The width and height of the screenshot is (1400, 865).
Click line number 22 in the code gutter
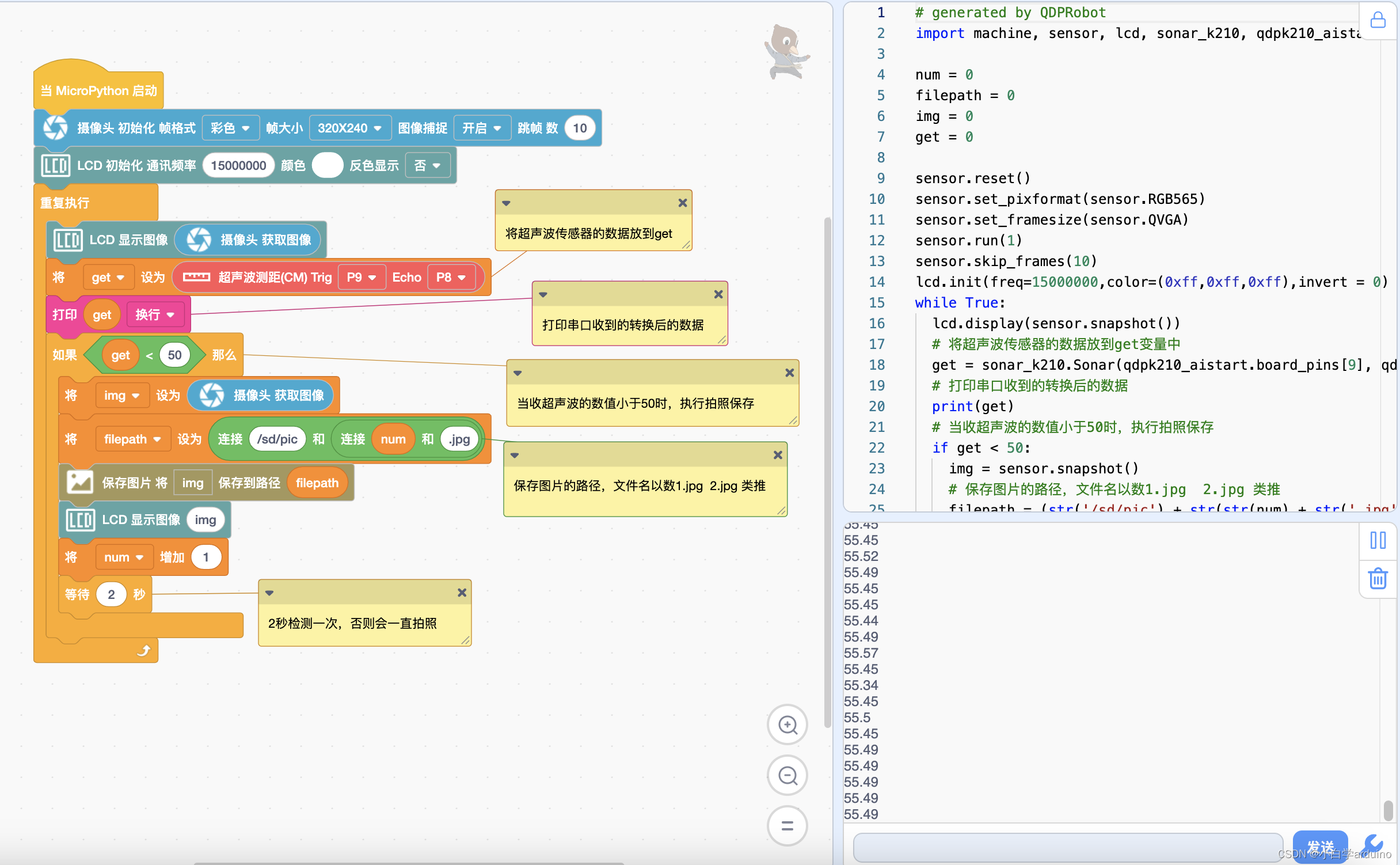(877, 448)
